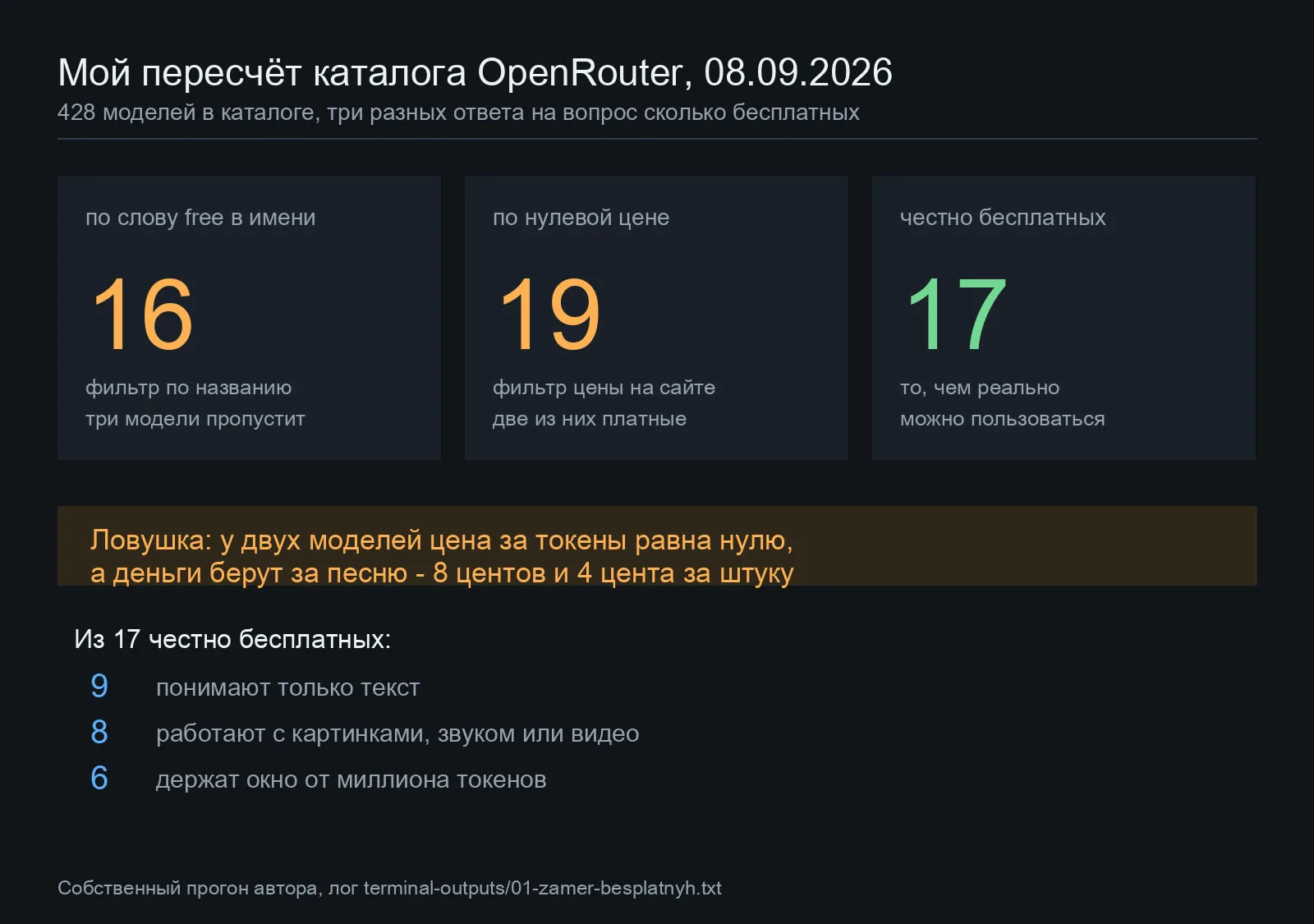Select the caption 'фильтр по названию'
The height and width of the screenshot is (924, 1314).
pyautogui.click(x=188, y=388)
